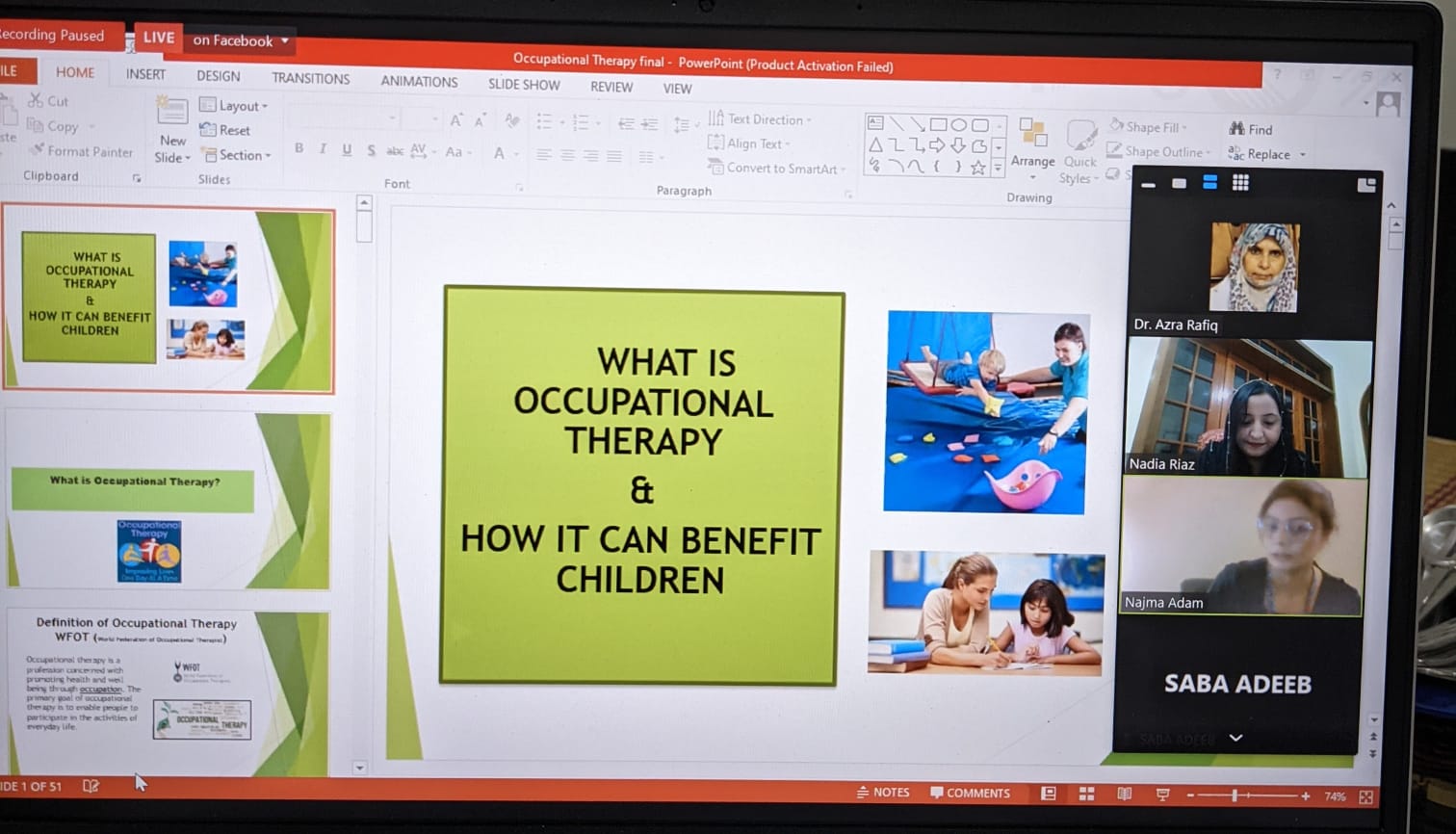This screenshot has height=834, width=1456.
Task: Switch to the TRANSITIONS tab
Action: [x=310, y=78]
